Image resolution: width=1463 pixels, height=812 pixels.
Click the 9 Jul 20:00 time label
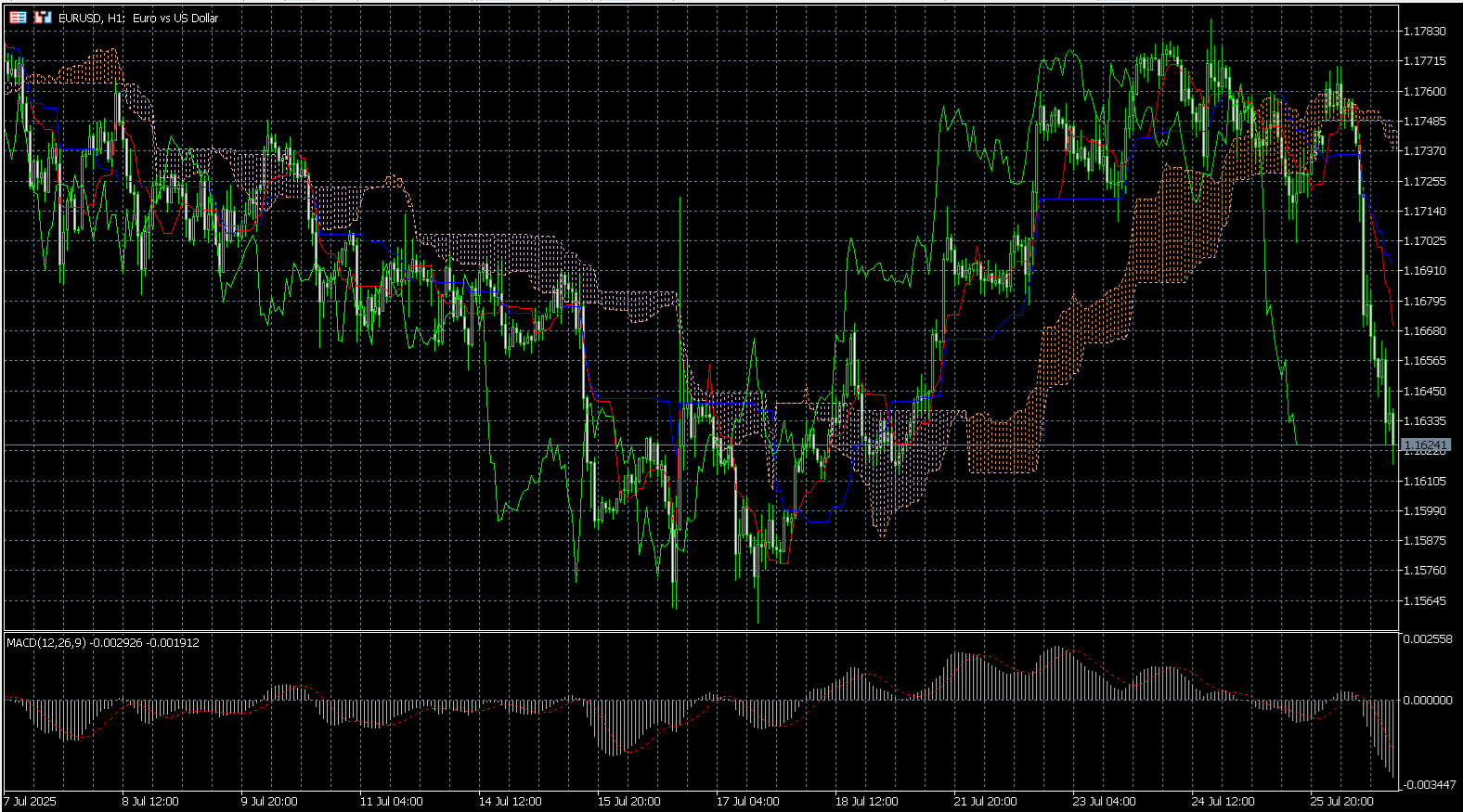(x=269, y=801)
